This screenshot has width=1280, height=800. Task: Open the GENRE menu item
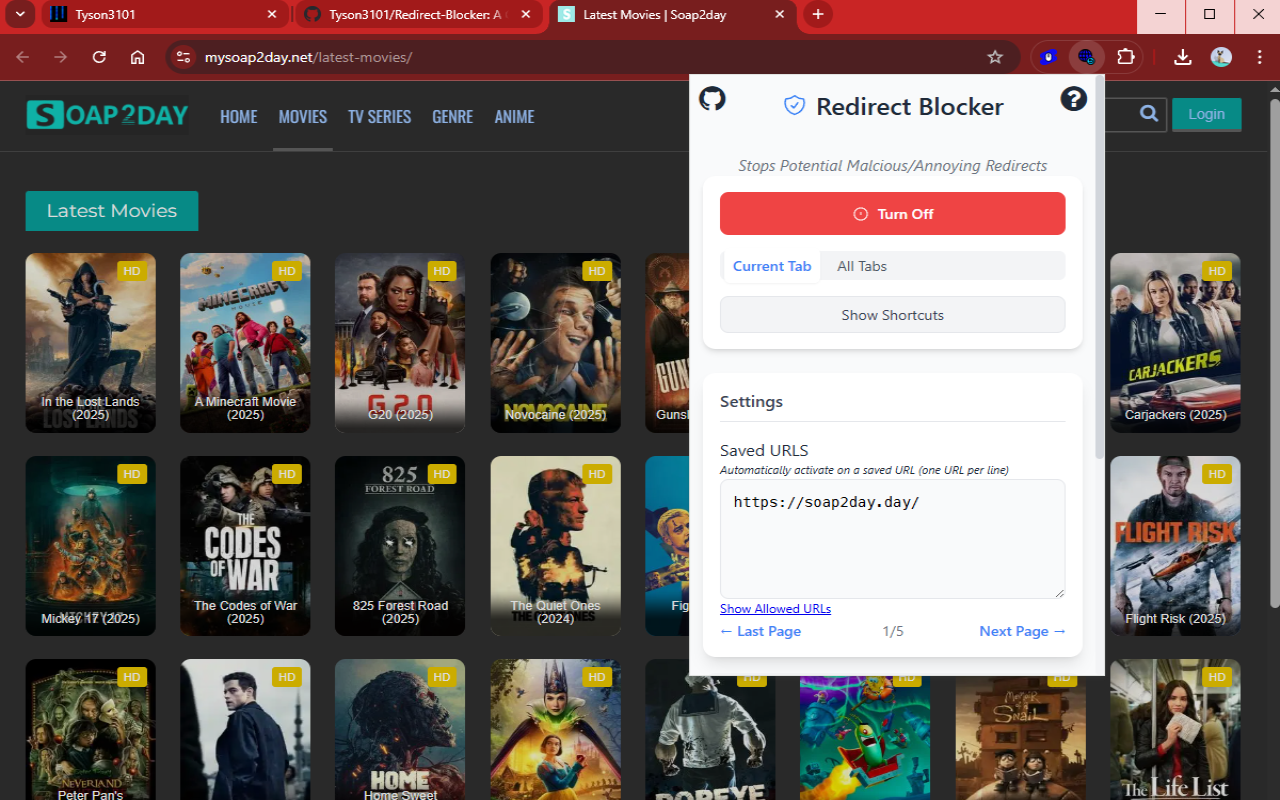click(453, 116)
